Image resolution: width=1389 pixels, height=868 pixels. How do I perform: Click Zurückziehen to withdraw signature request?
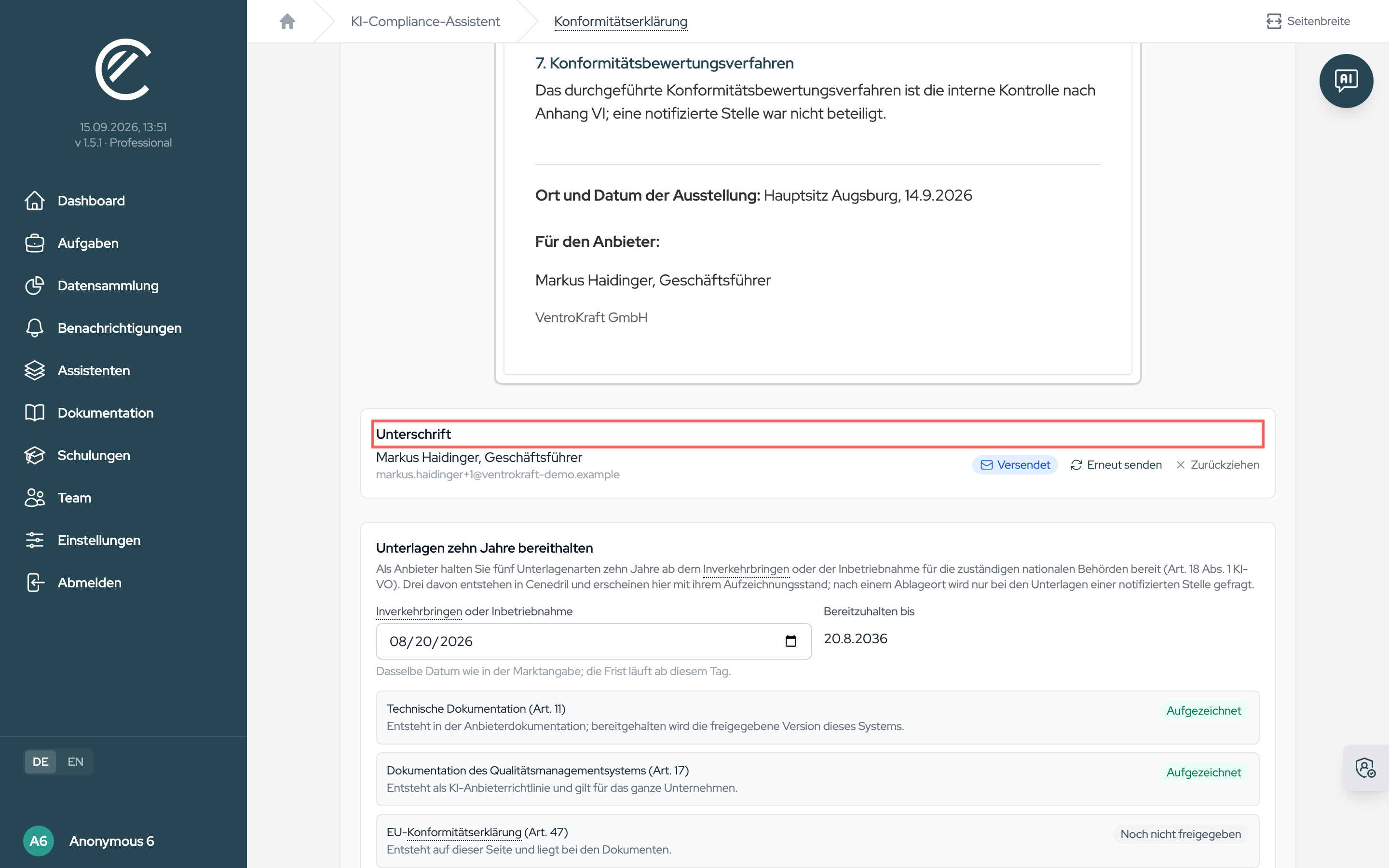coord(1217,465)
